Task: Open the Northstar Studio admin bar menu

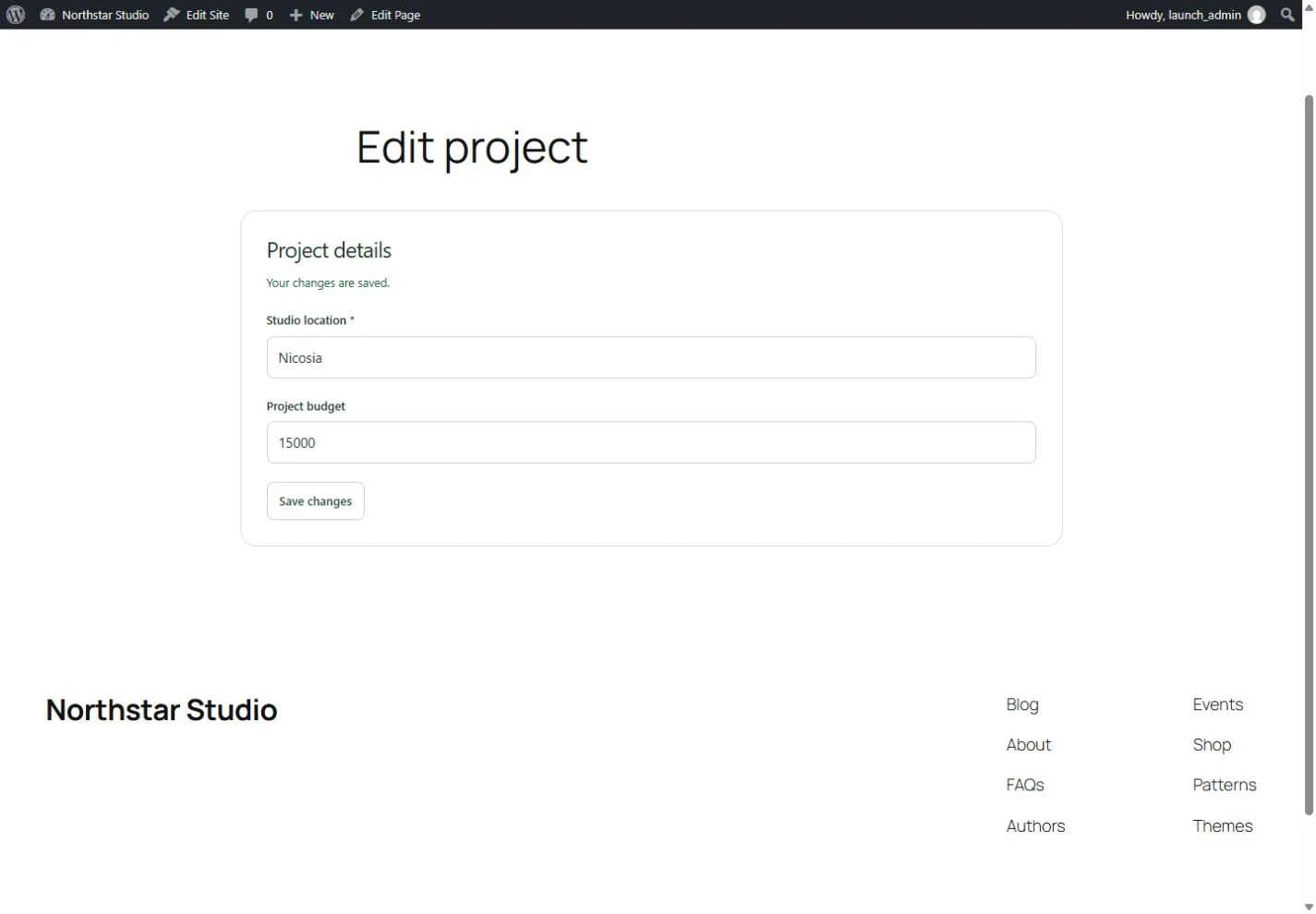Action: [94, 15]
